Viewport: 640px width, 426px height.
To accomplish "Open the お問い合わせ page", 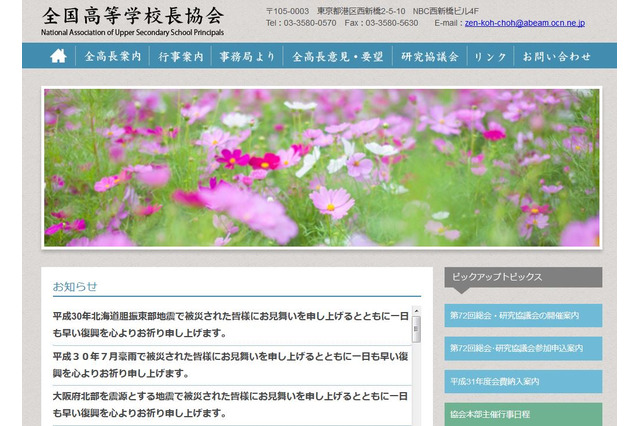I will coord(557,56).
